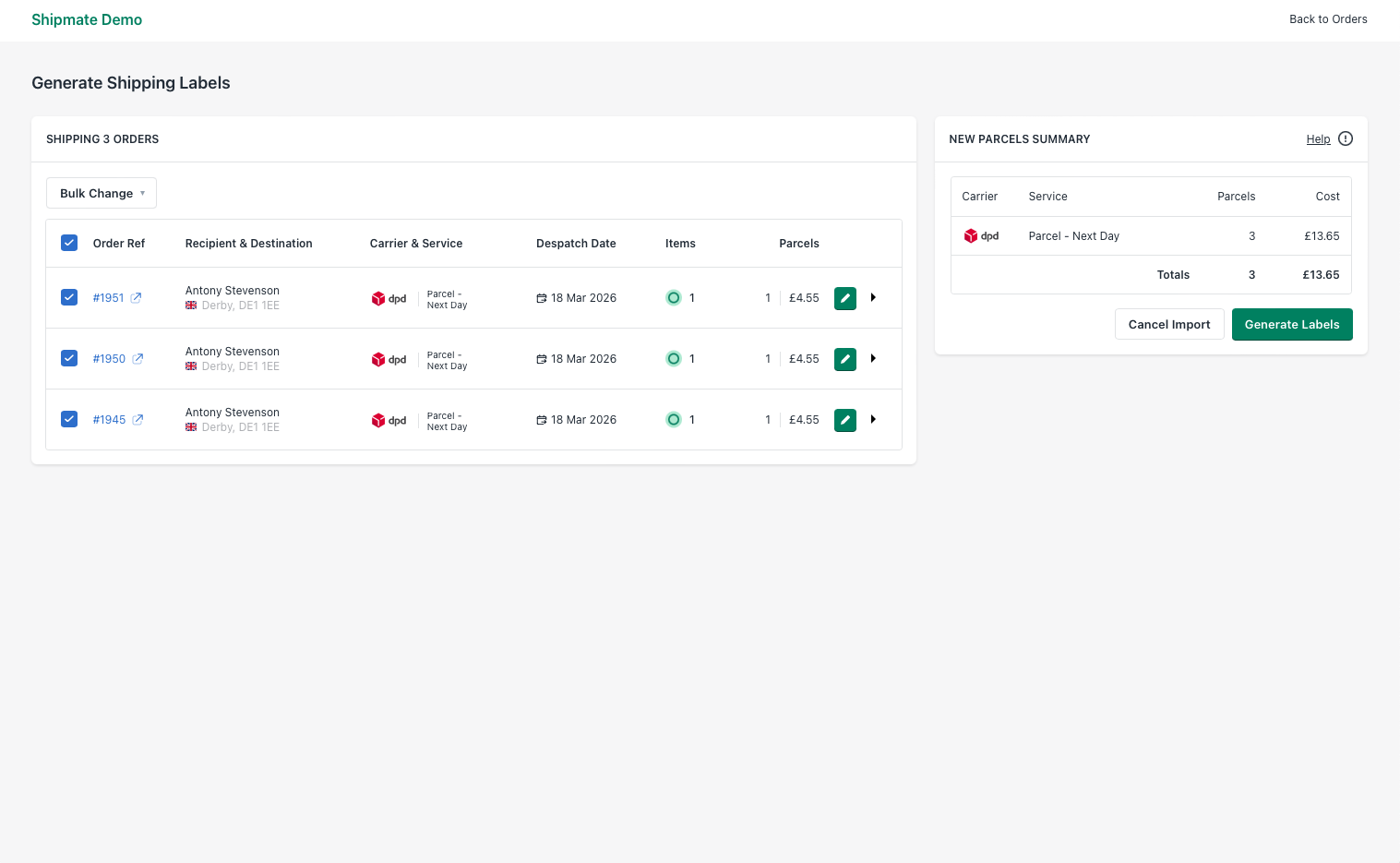Untick the select-all orders checkbox

click(69, 242)
